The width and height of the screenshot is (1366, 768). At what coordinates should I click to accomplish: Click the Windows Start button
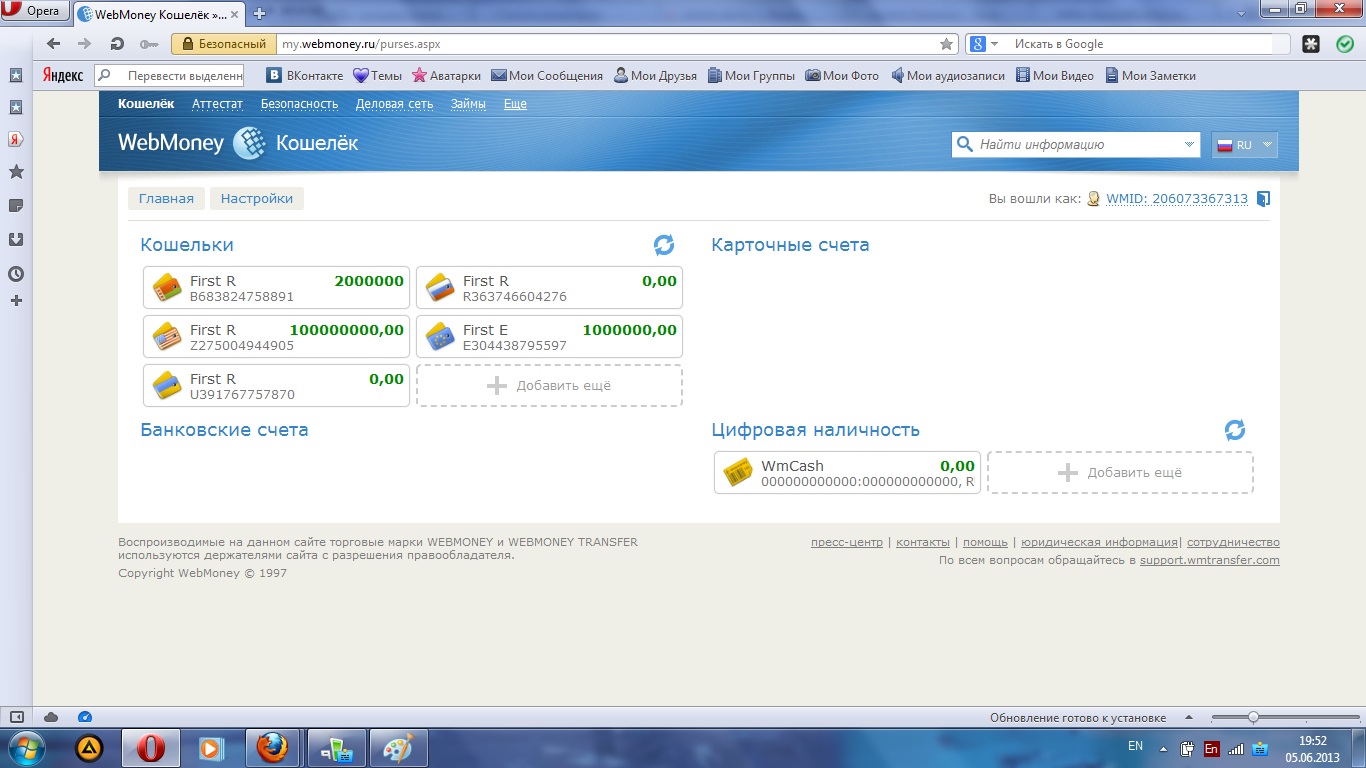[28, 747]
